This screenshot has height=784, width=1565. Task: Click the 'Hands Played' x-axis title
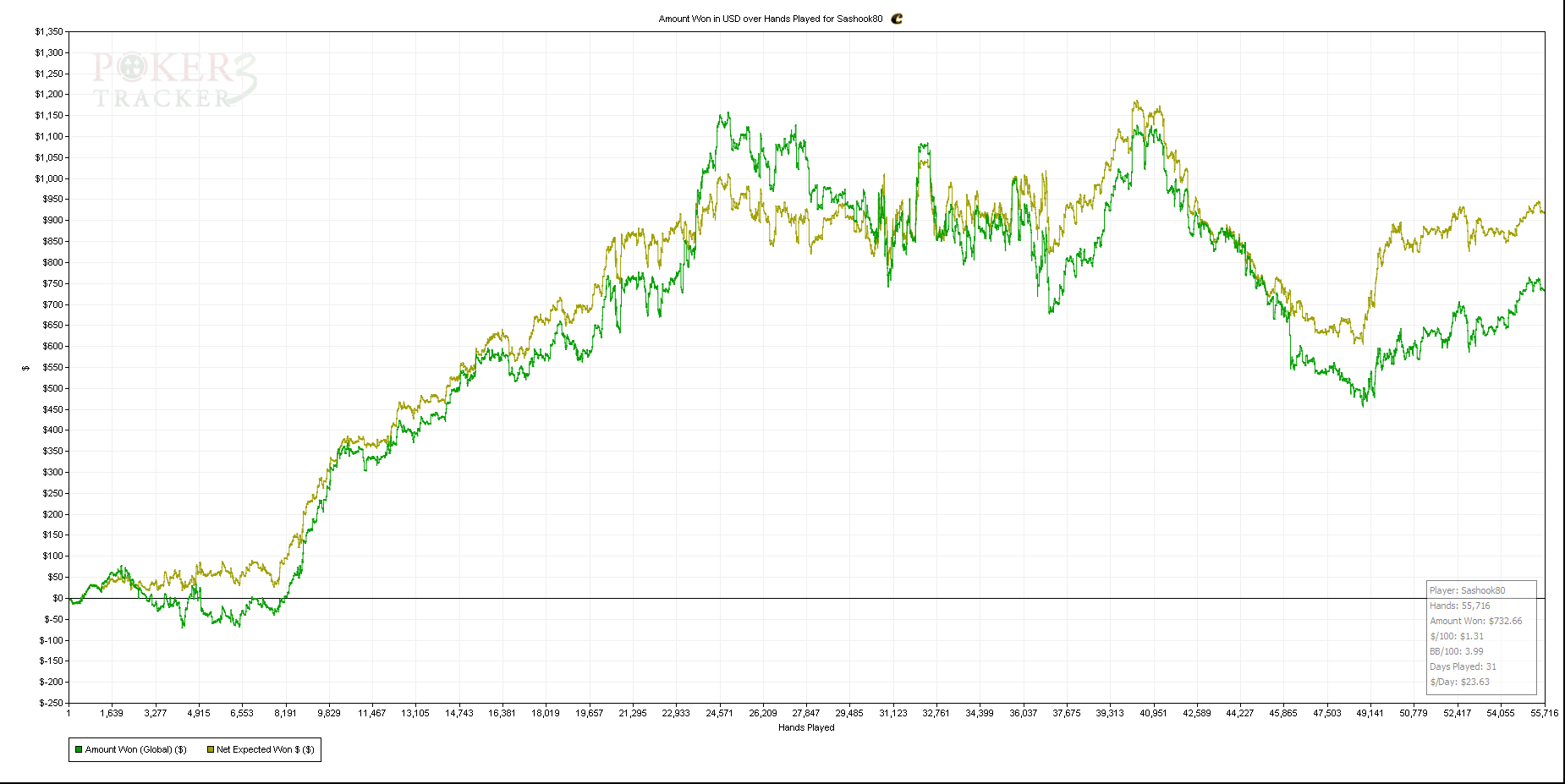pyautogui.click(x=806, y=727)
